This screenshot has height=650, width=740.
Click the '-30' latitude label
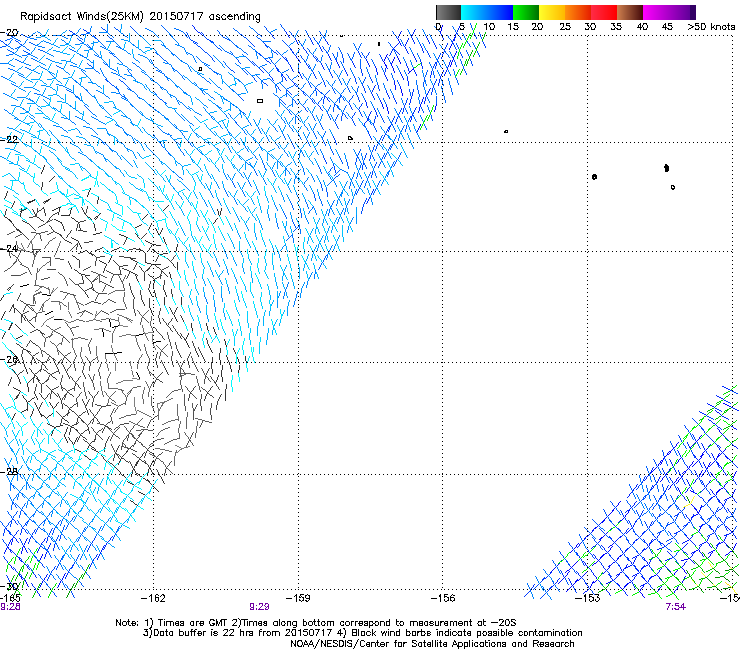9,587
